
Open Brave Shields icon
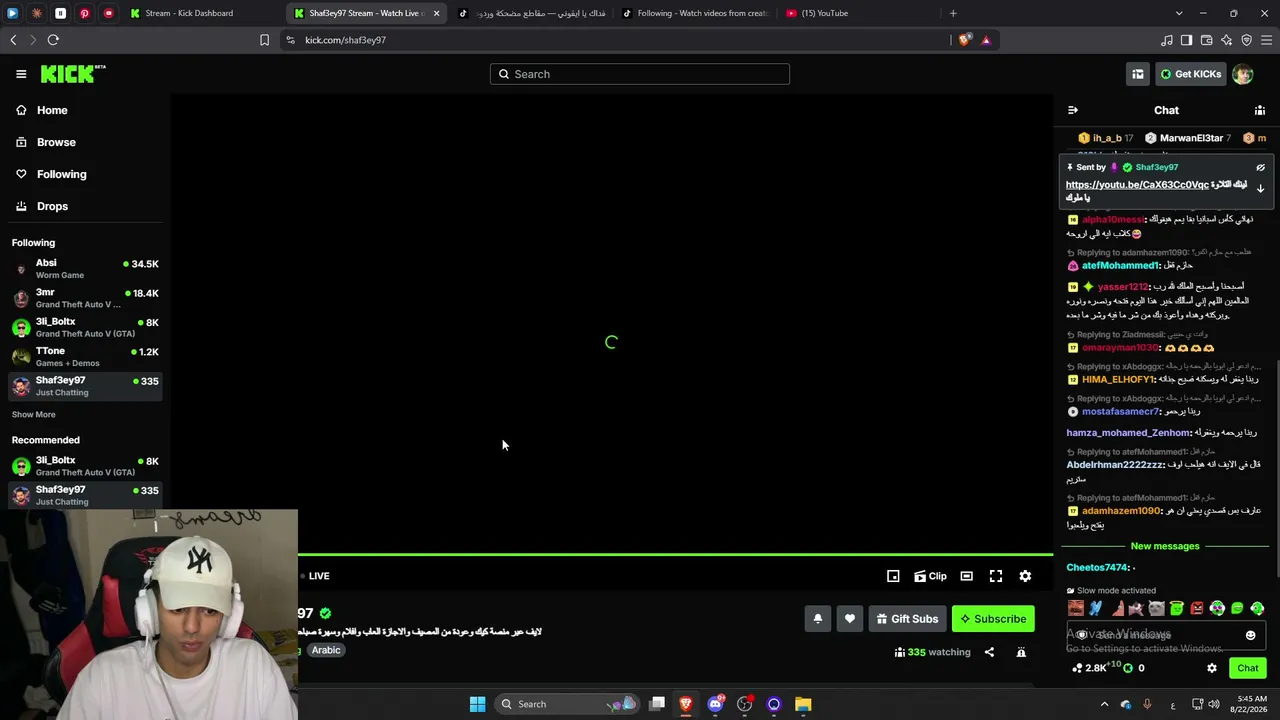pos(965,40)
